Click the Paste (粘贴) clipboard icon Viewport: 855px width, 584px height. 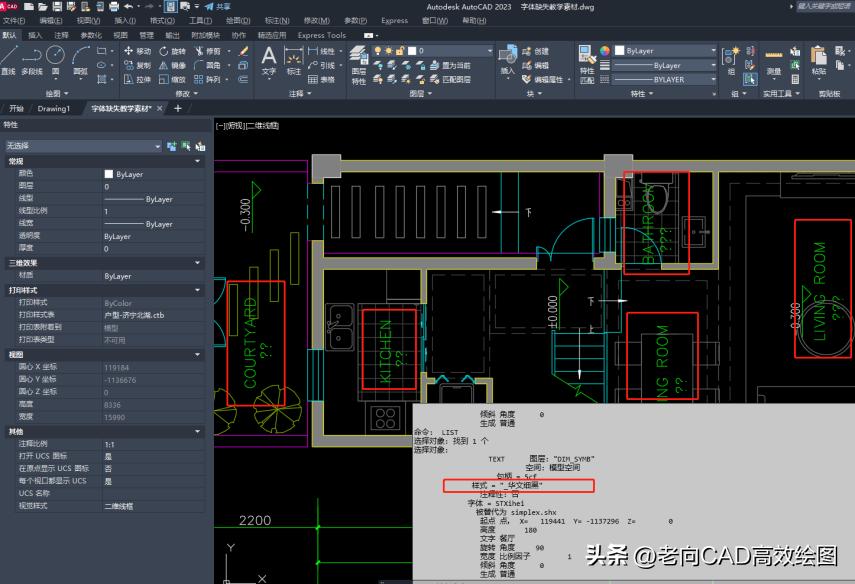tap(819, 58)
